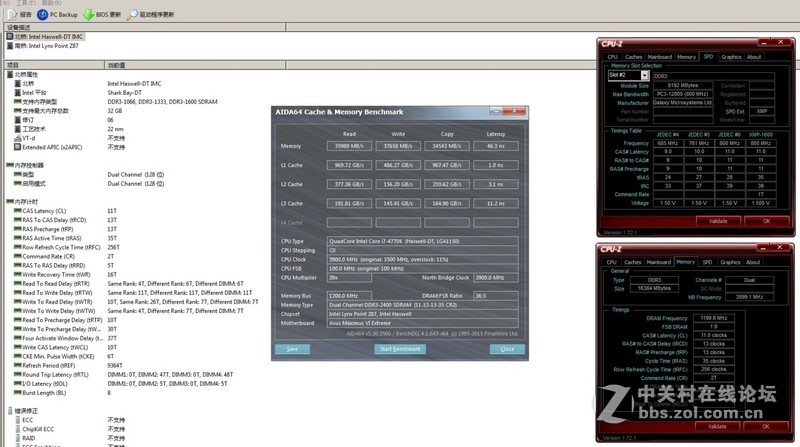Image resolution: width=800 pixels, height=447 pixels.
Task: Click the 当前值 column header
Action: coord(195,65)
